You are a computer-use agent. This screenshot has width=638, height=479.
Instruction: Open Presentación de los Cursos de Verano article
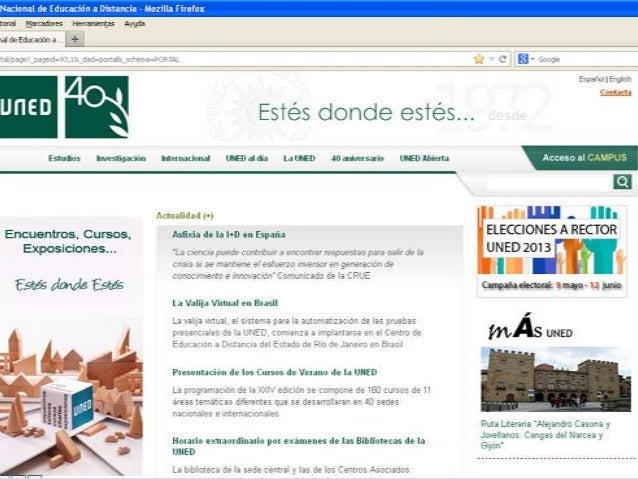pyautogui.click(x=275, y=372)
